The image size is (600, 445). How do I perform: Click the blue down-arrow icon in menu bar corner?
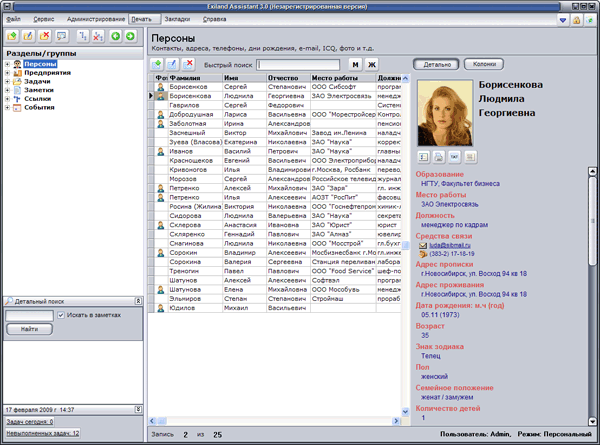tap(563, 20)
